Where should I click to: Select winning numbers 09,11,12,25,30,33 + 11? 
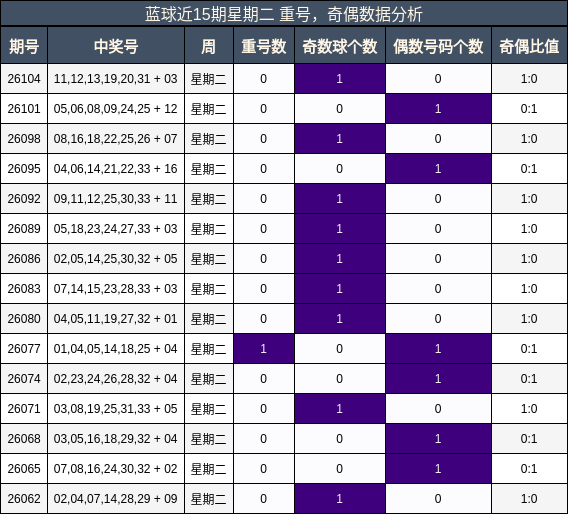click(116, 199)
